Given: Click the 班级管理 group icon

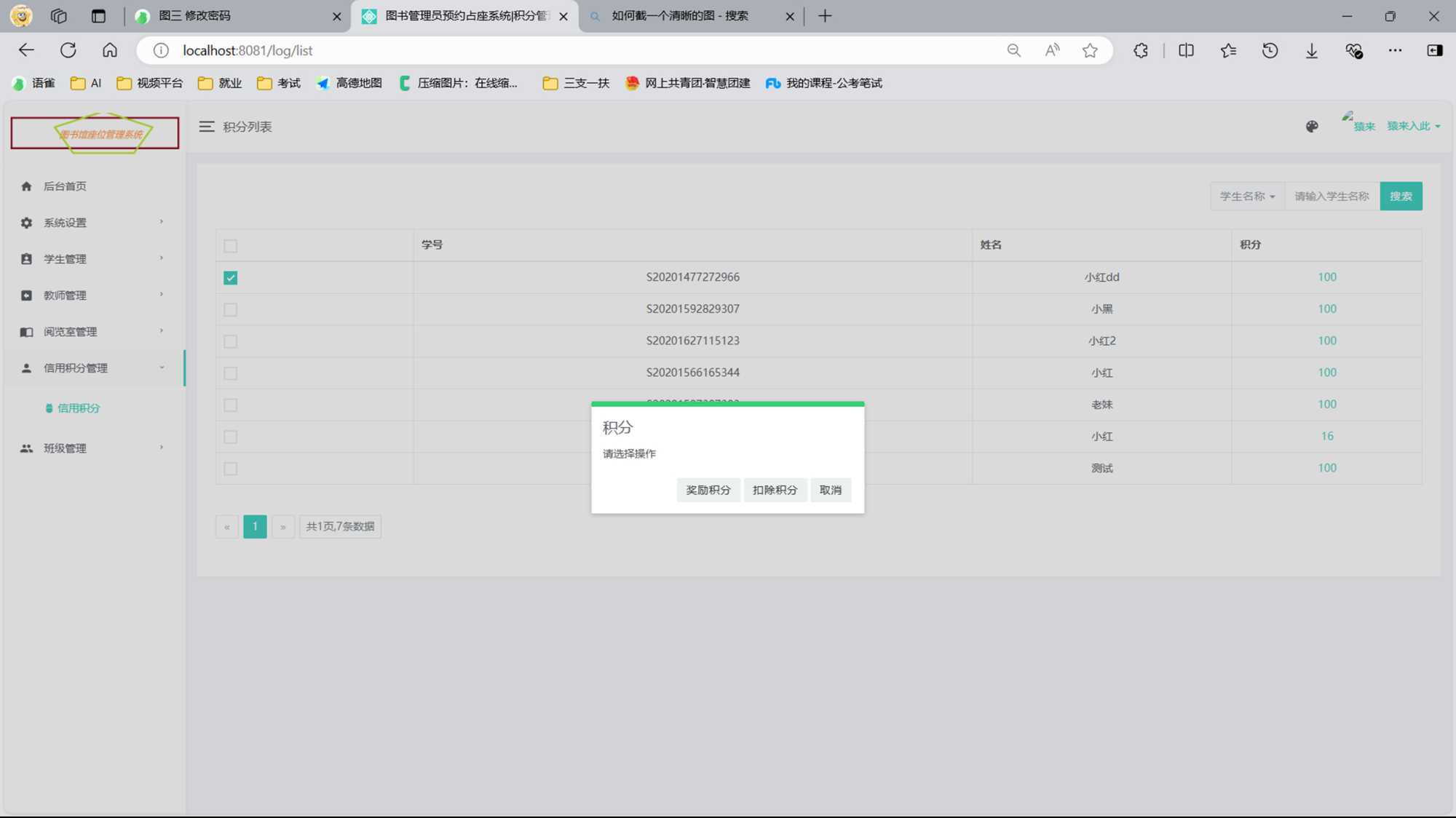Looking at the screenshot, I should tap(27, 448).
